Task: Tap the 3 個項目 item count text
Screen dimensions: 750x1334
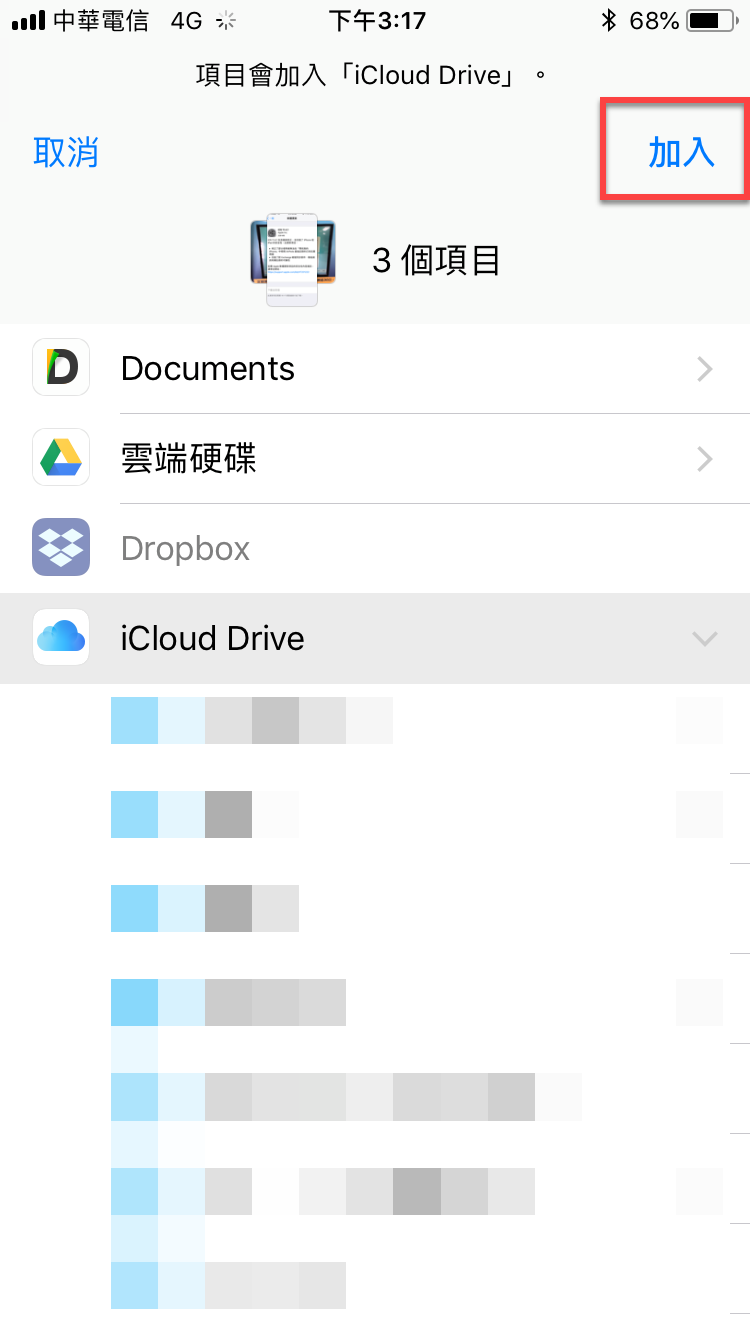Action: point(436,261)
